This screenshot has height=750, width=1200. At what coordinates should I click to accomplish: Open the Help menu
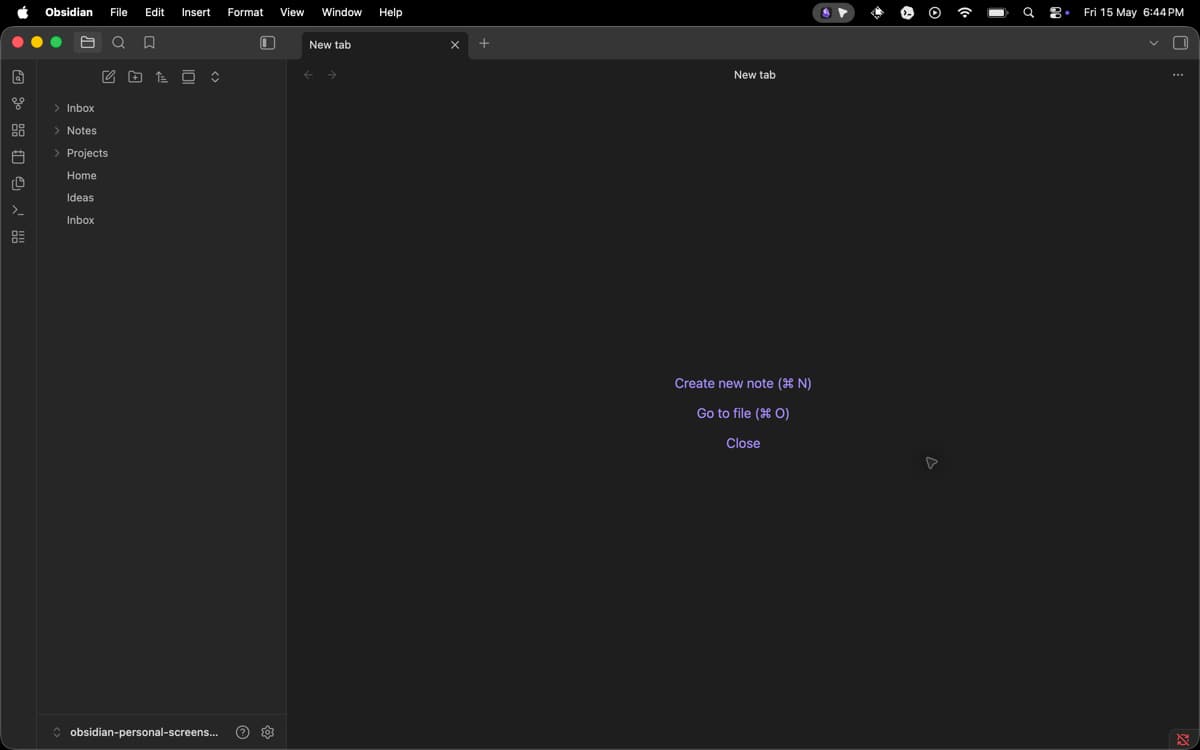point(390,12)
